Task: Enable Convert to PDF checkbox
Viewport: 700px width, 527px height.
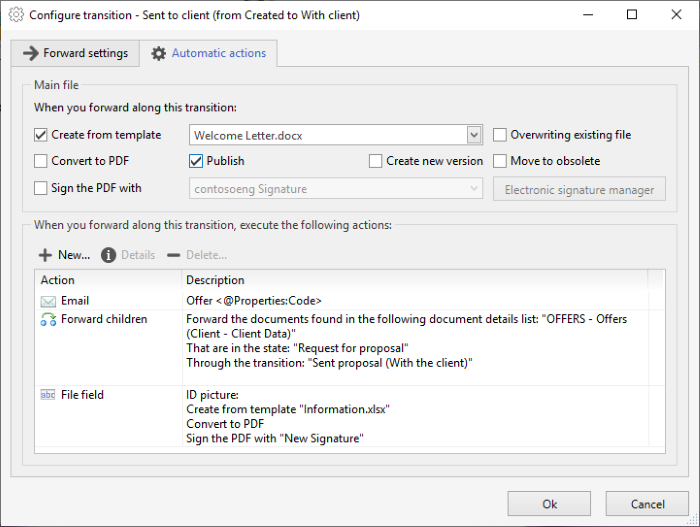Action: point(41,161)
